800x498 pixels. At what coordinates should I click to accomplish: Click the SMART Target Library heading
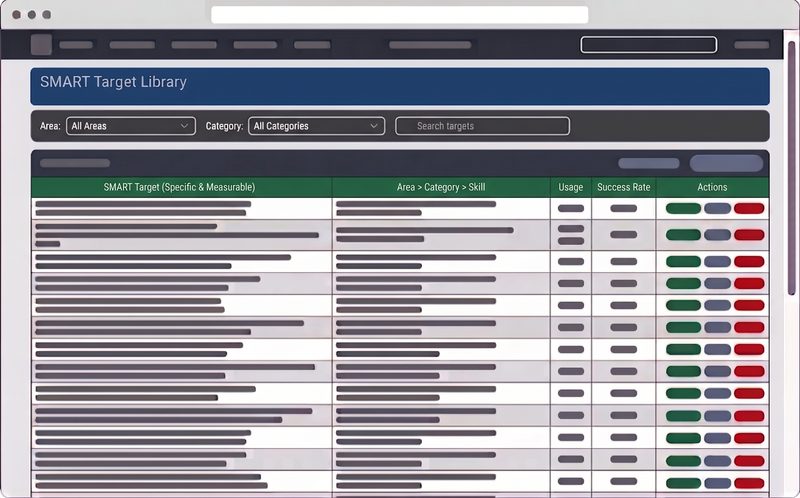[113, 82]
